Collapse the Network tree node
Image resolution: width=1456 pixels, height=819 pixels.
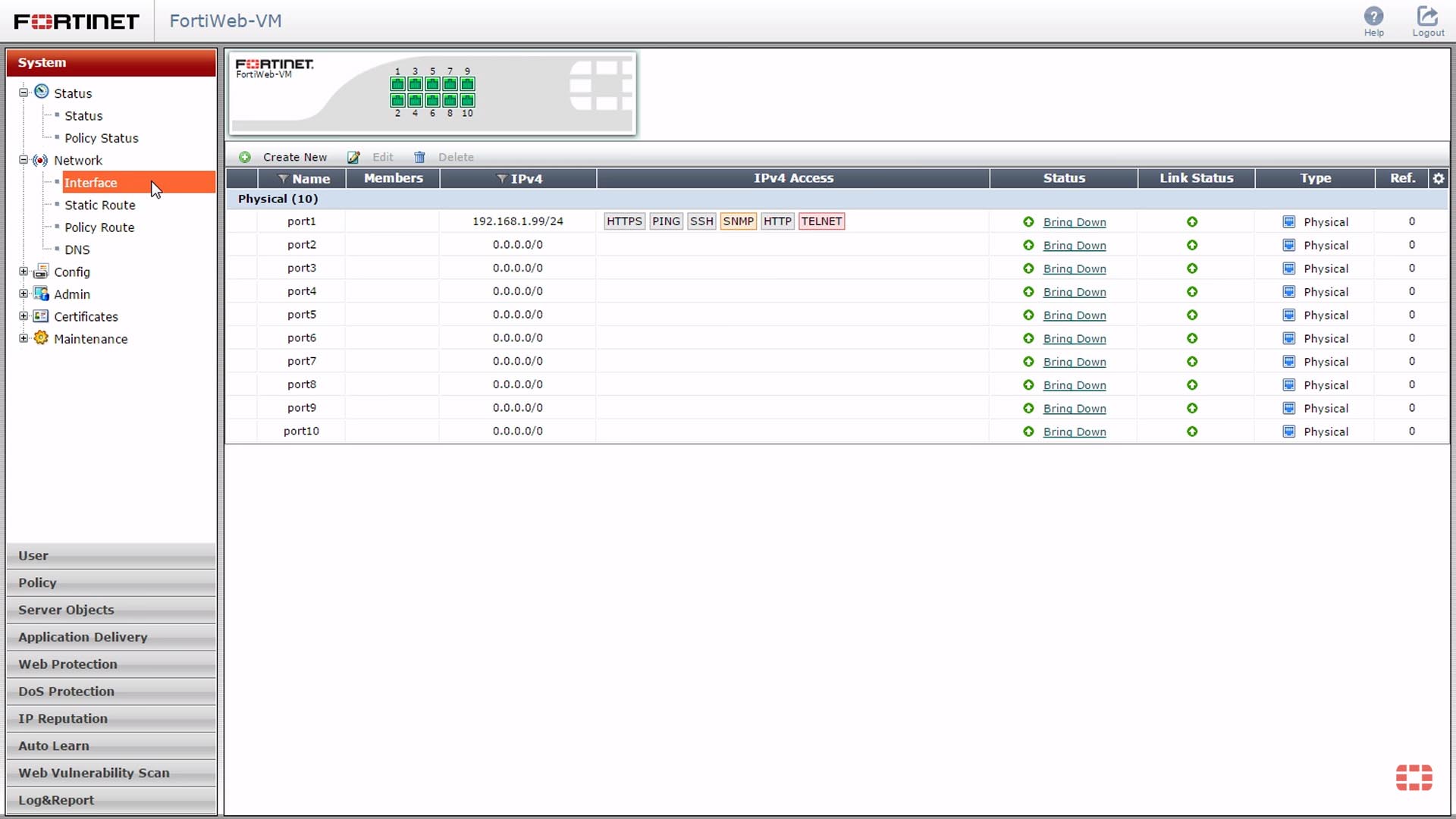pos(24,160)
